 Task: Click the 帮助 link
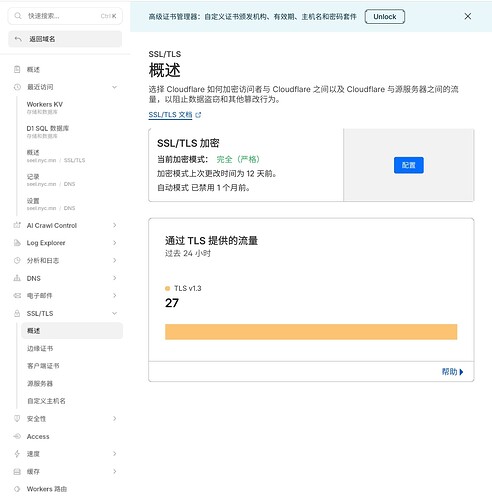[x=452, y=372]
